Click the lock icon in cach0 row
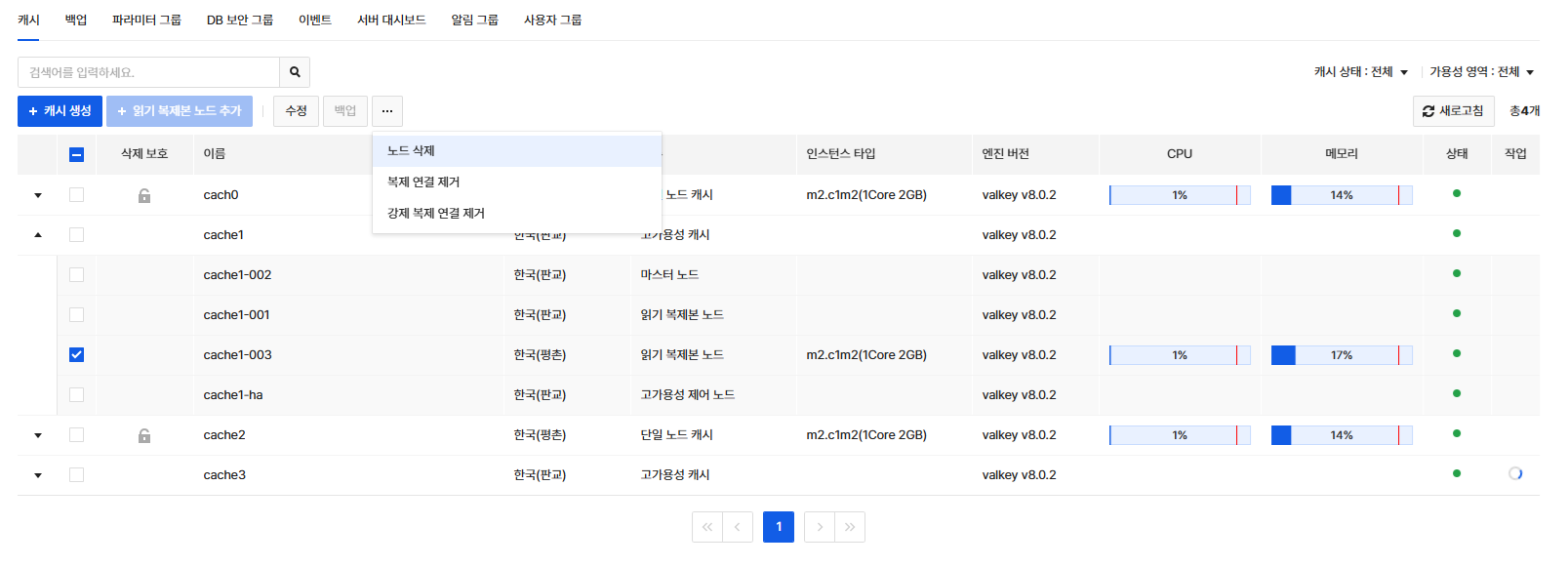The image size is (1568, 567). 144,195
